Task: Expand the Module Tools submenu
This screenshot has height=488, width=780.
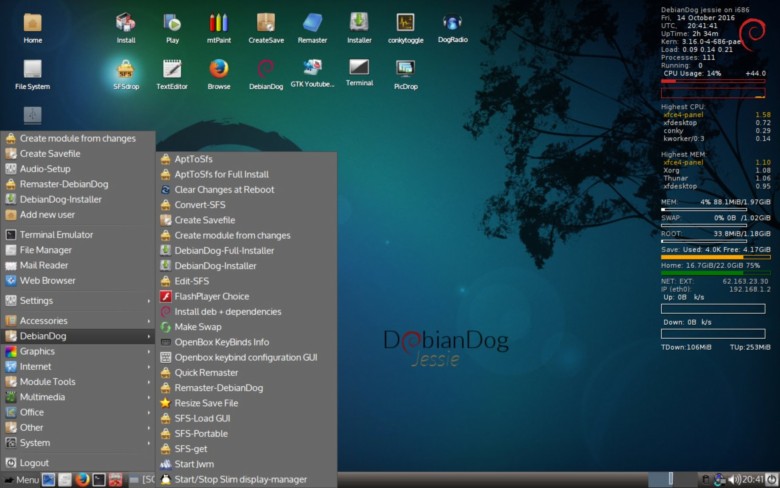Action: [78, 382]
